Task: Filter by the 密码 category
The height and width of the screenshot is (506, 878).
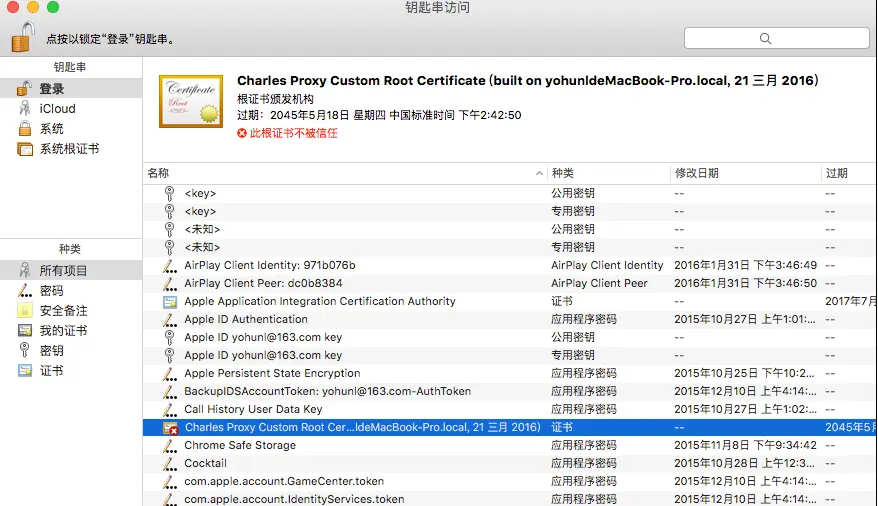Action: click(71, 291)
